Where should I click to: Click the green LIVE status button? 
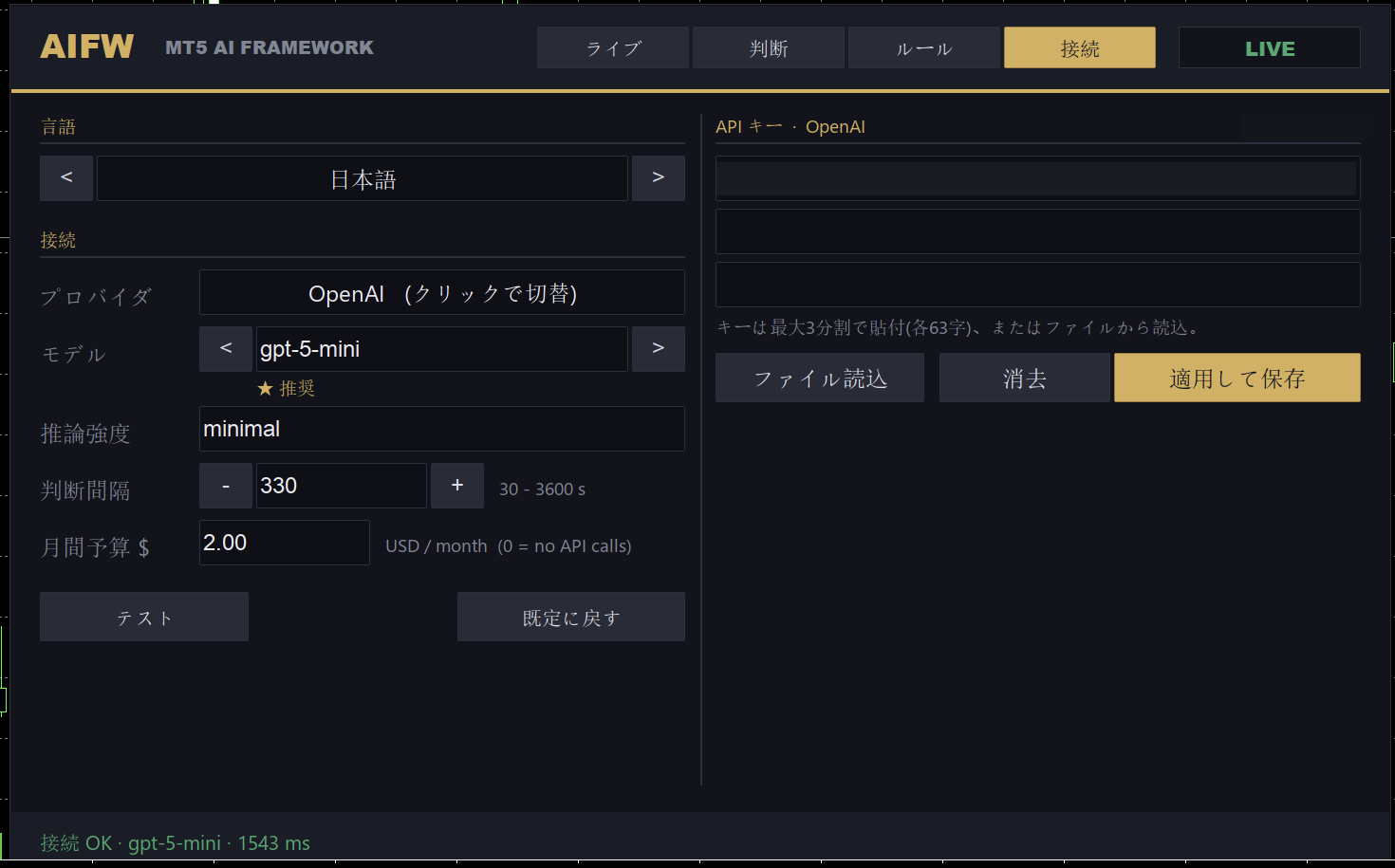click(x=1270, y=47)
